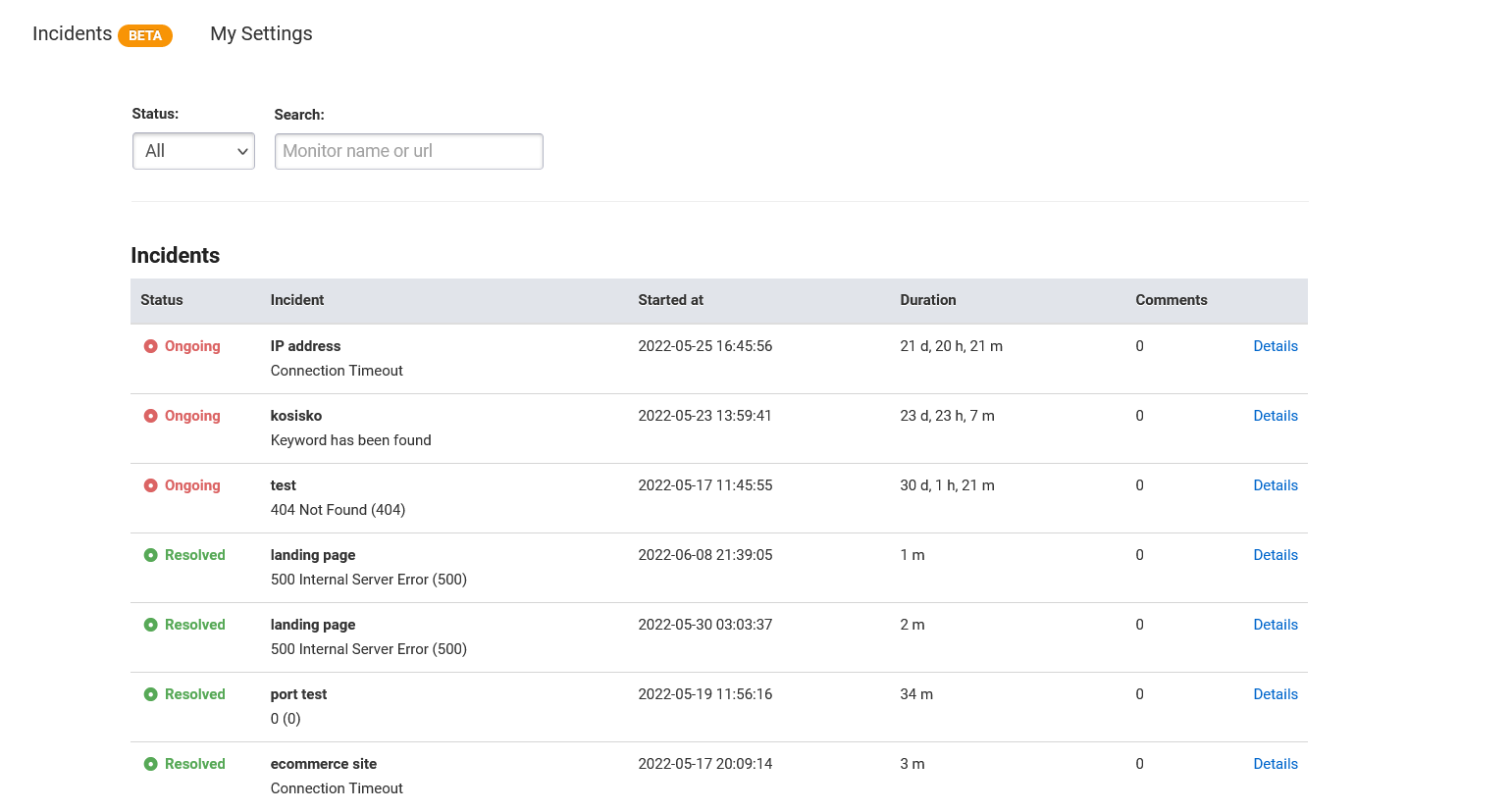Screen dimensions: 1512x811
Task: Click the green Resolved icon for 2022-06-08 incident
Action: (150, 555)
